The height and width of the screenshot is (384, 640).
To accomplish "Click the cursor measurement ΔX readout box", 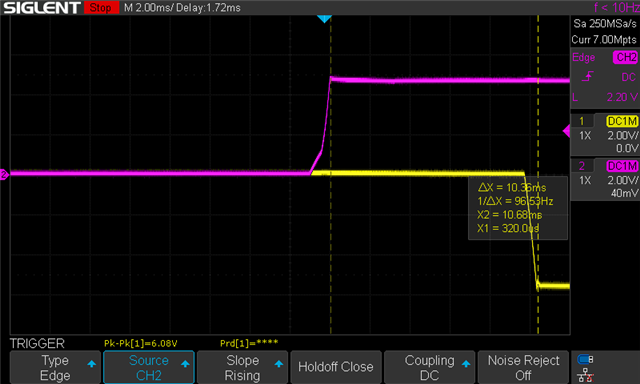I will (x=518, y=208).
